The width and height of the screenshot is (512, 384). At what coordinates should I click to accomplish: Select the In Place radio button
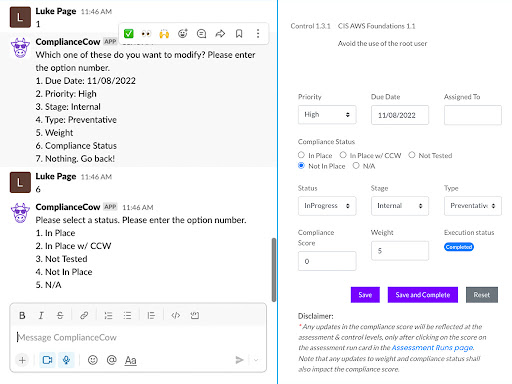301,155
